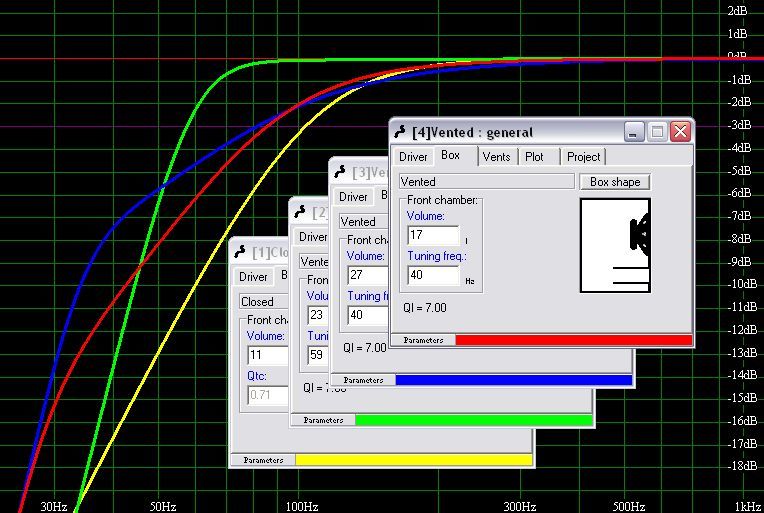Click the Vented box type field in window [3]
The height and width of the screenshot is (513, 764).
click(363, 222)
